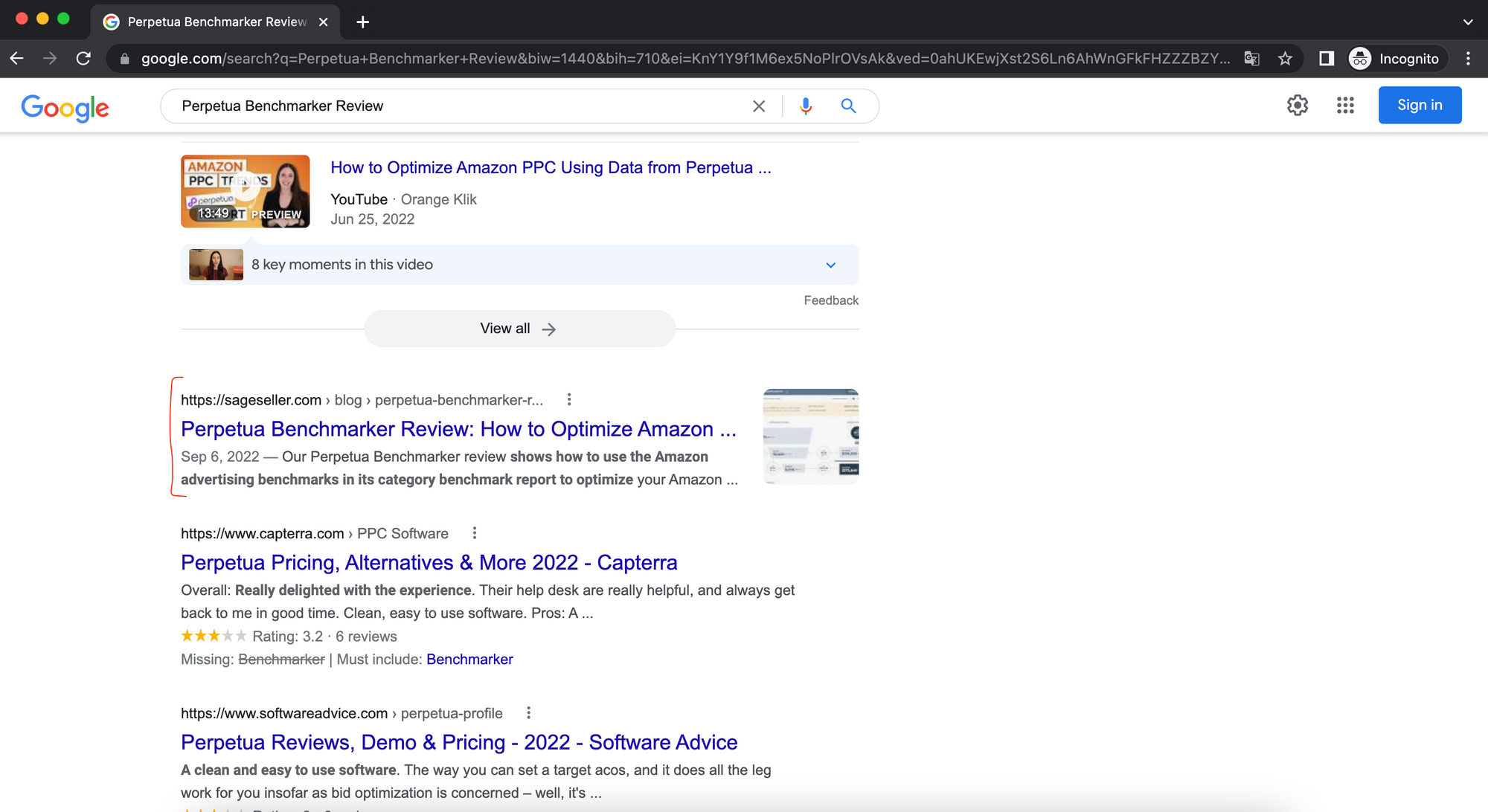Expand 8 key moments in this video
This screenshot has height=812, width=1488.
click(x=830, y=265)
